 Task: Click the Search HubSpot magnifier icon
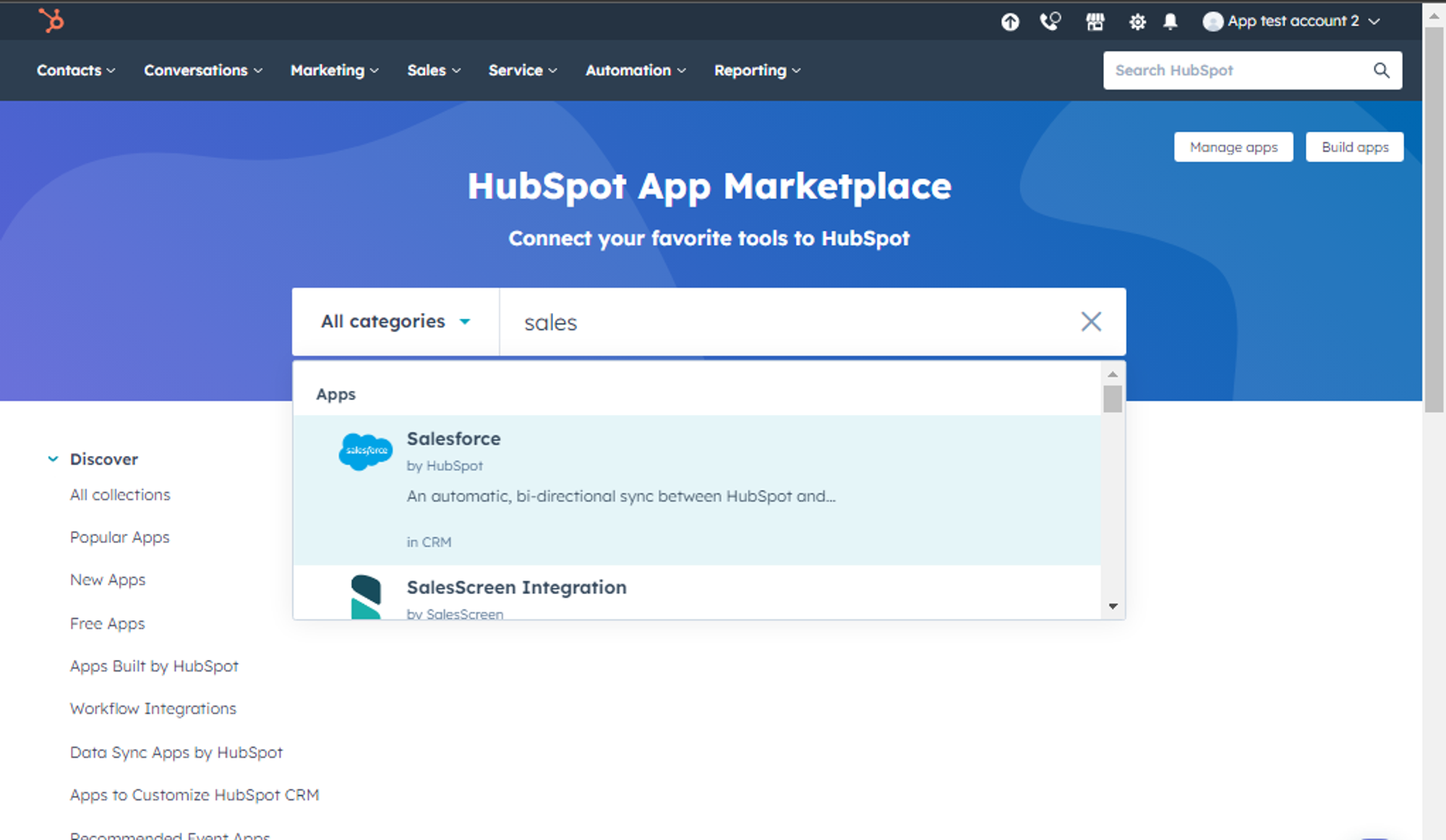[x=1381, y=70]
